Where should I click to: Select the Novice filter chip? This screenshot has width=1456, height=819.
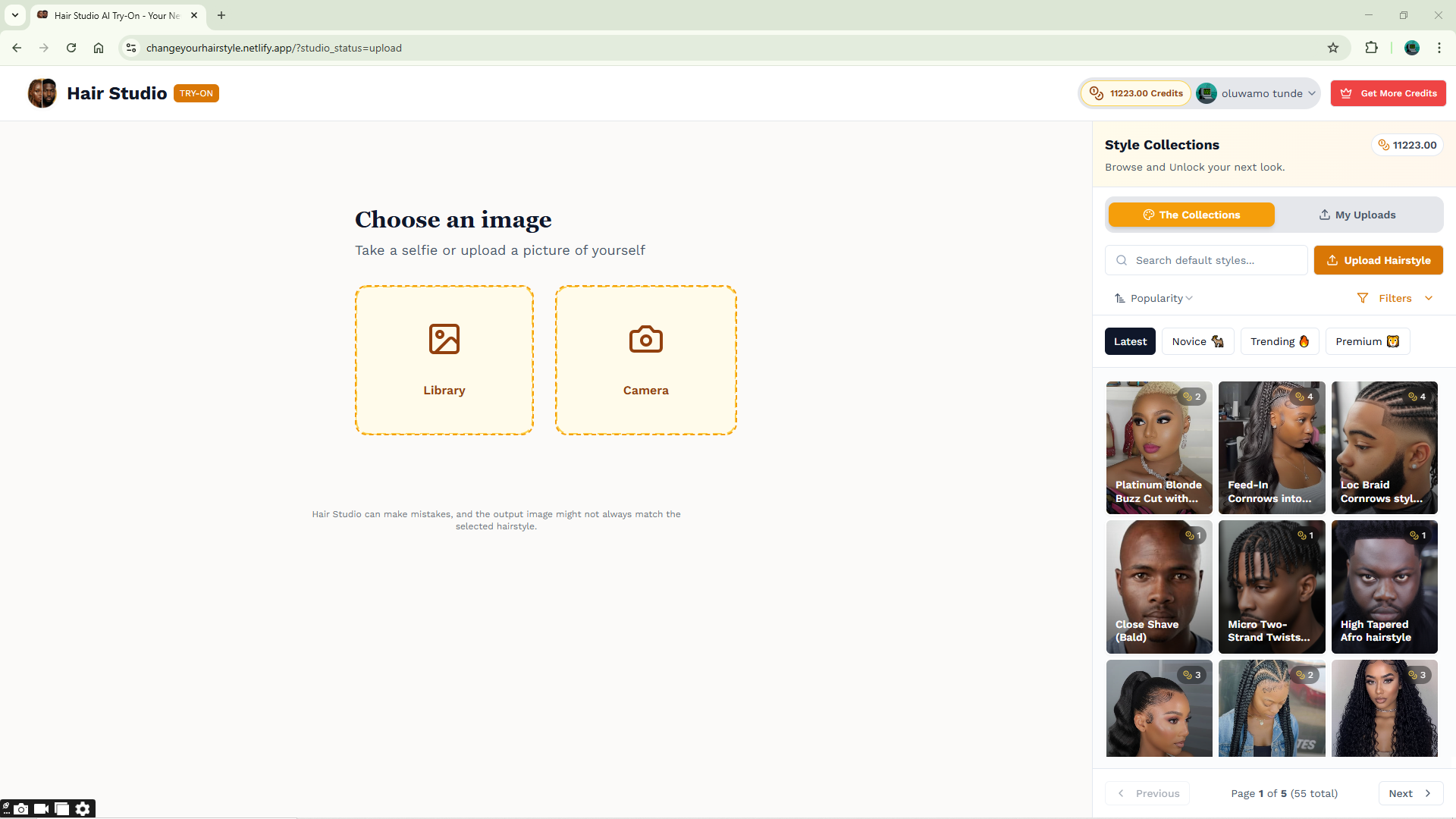(1197, 341)
